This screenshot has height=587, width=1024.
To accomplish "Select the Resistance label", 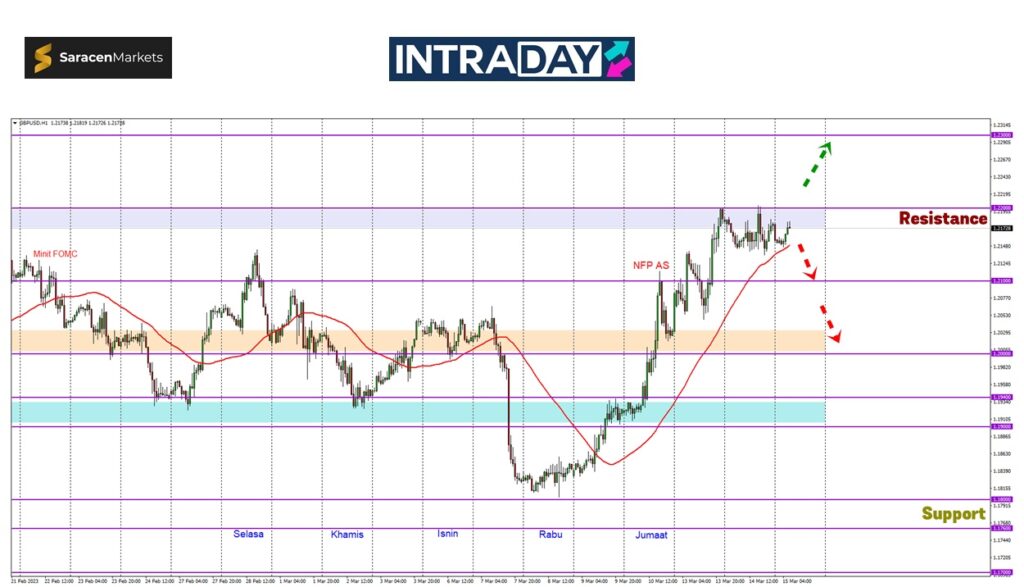I will click(x=942, y=218).
